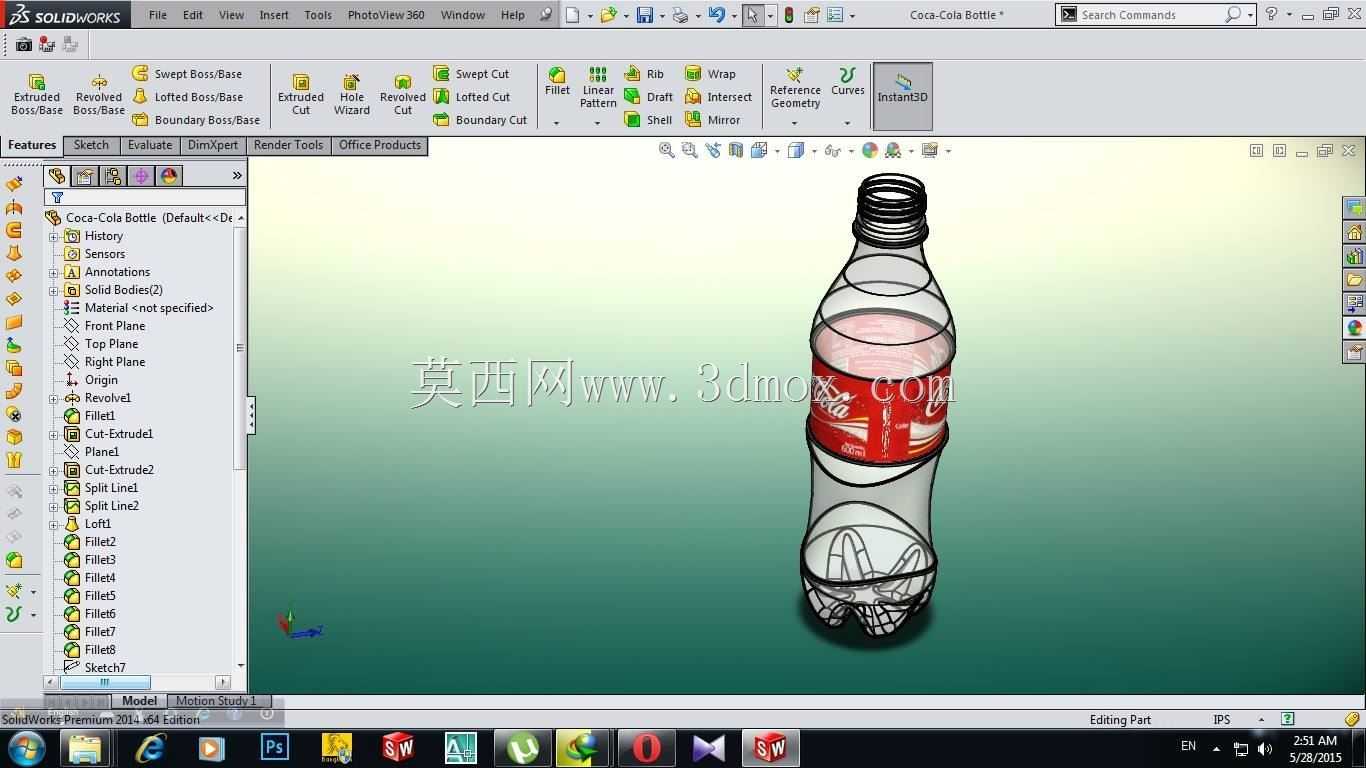
Task: Select the Shell tool
Action: coord(648,120)
